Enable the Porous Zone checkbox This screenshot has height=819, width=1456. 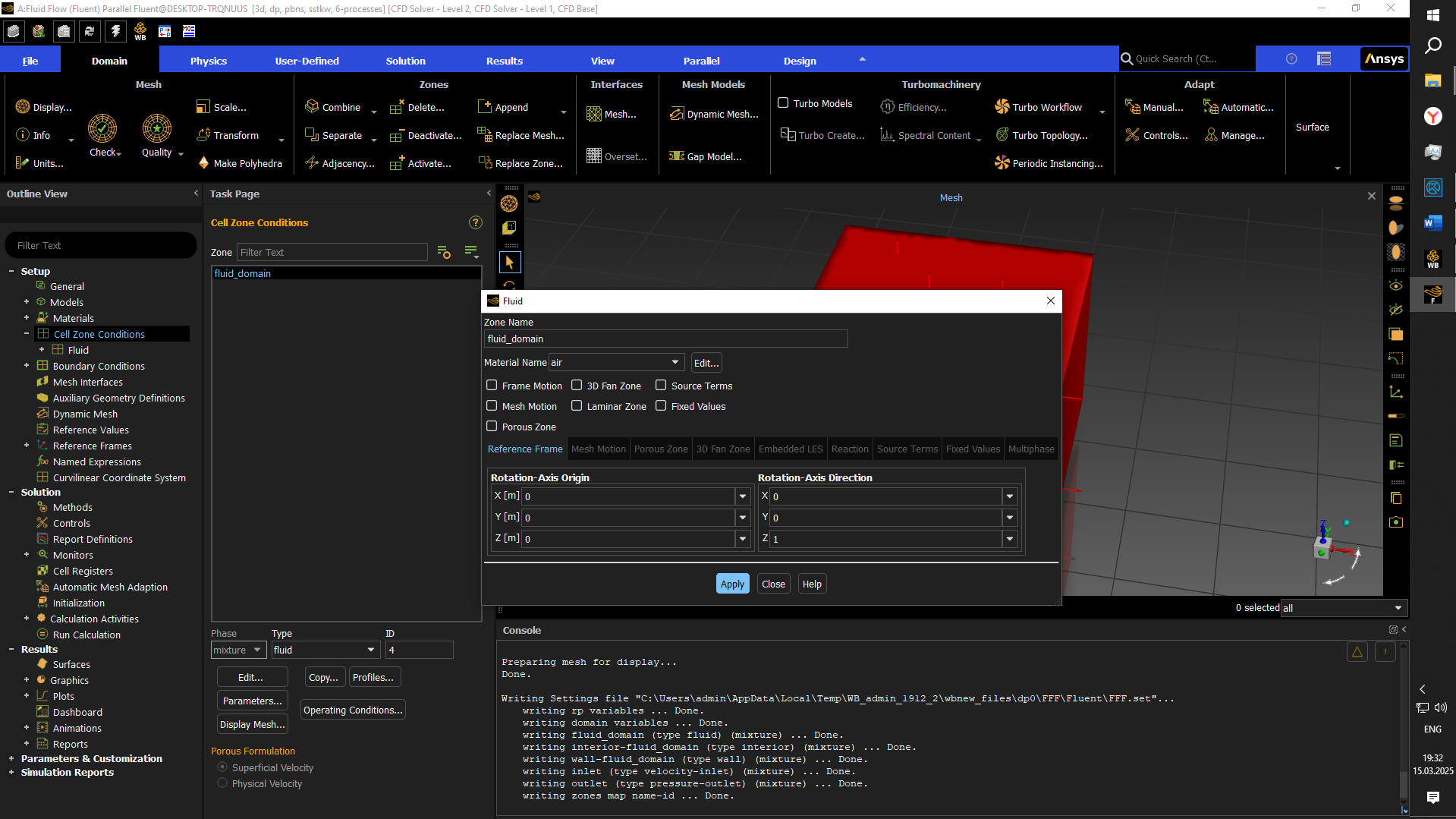tap(492, 427)
